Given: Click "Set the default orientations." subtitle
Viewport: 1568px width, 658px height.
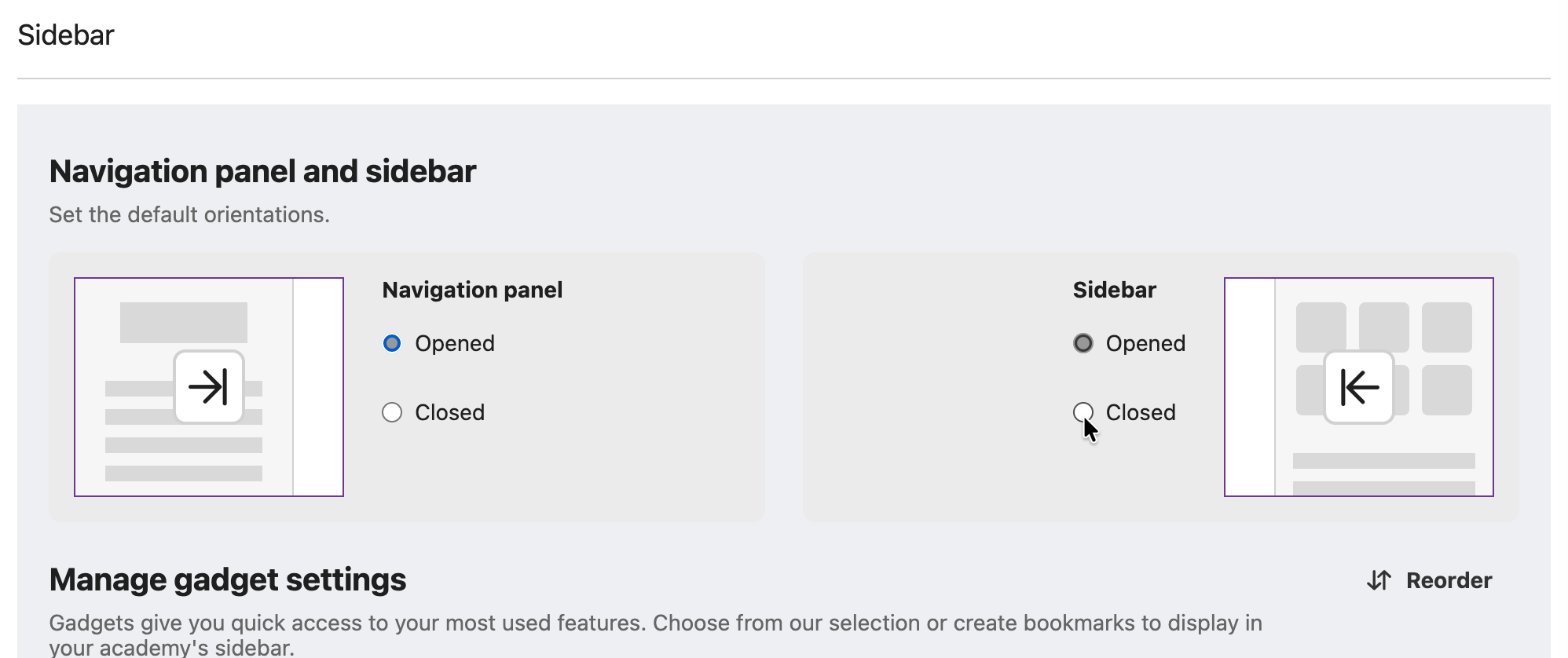Looking at the screenshot, I should pyautogui.click(x=189, y=214).
